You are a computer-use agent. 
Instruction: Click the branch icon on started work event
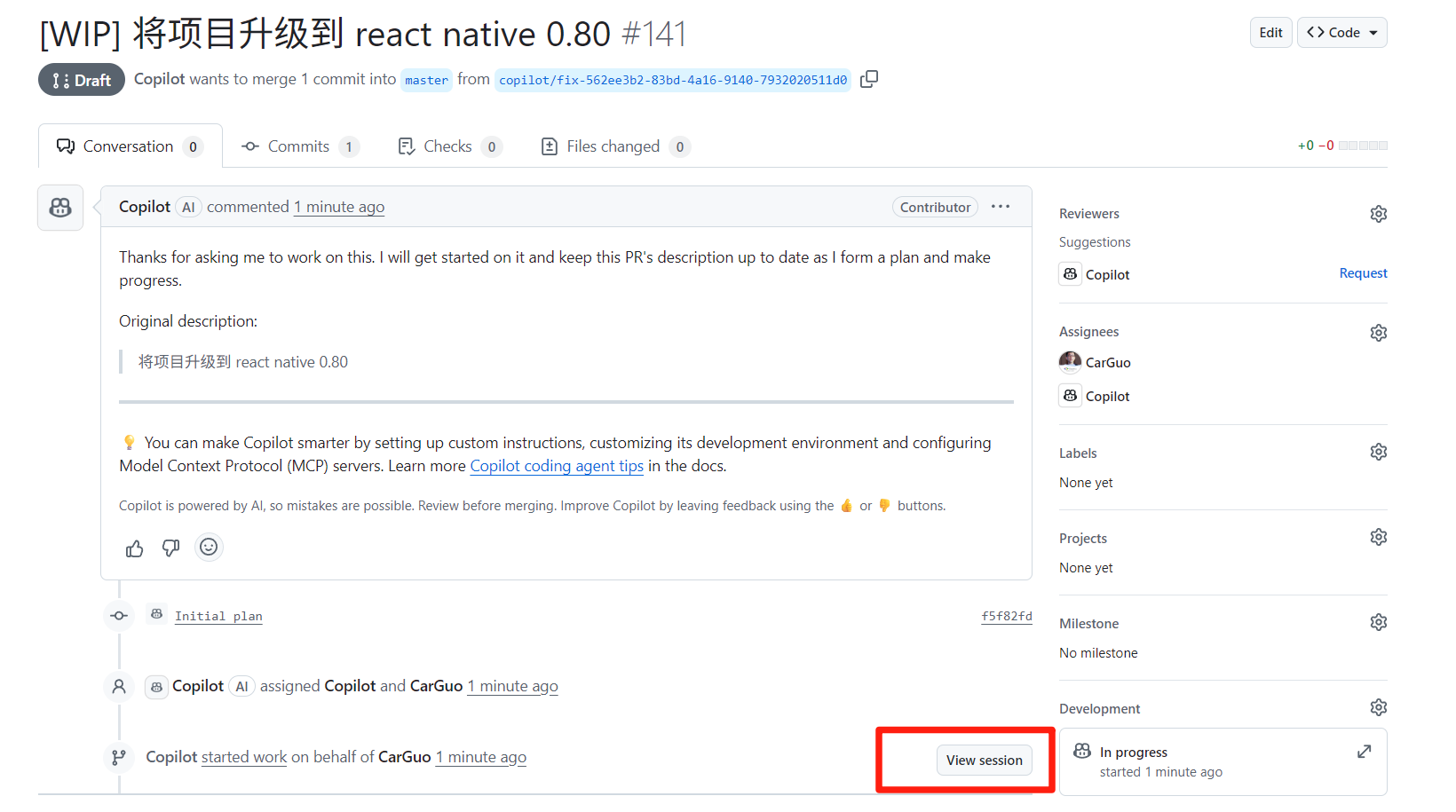(x=119, y=757)
